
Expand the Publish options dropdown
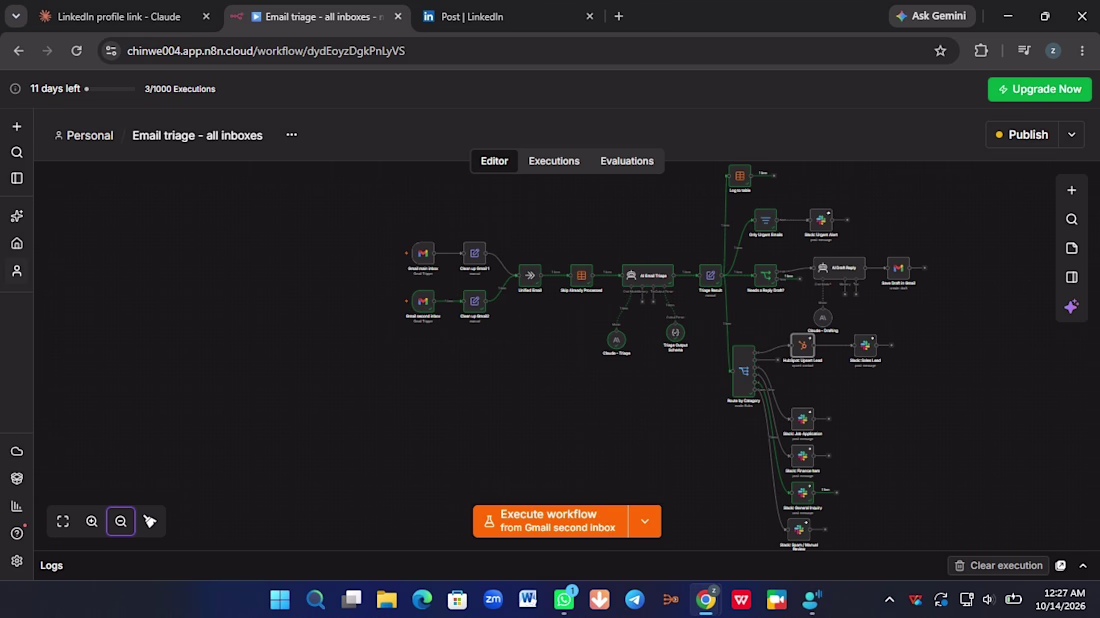1071,135
